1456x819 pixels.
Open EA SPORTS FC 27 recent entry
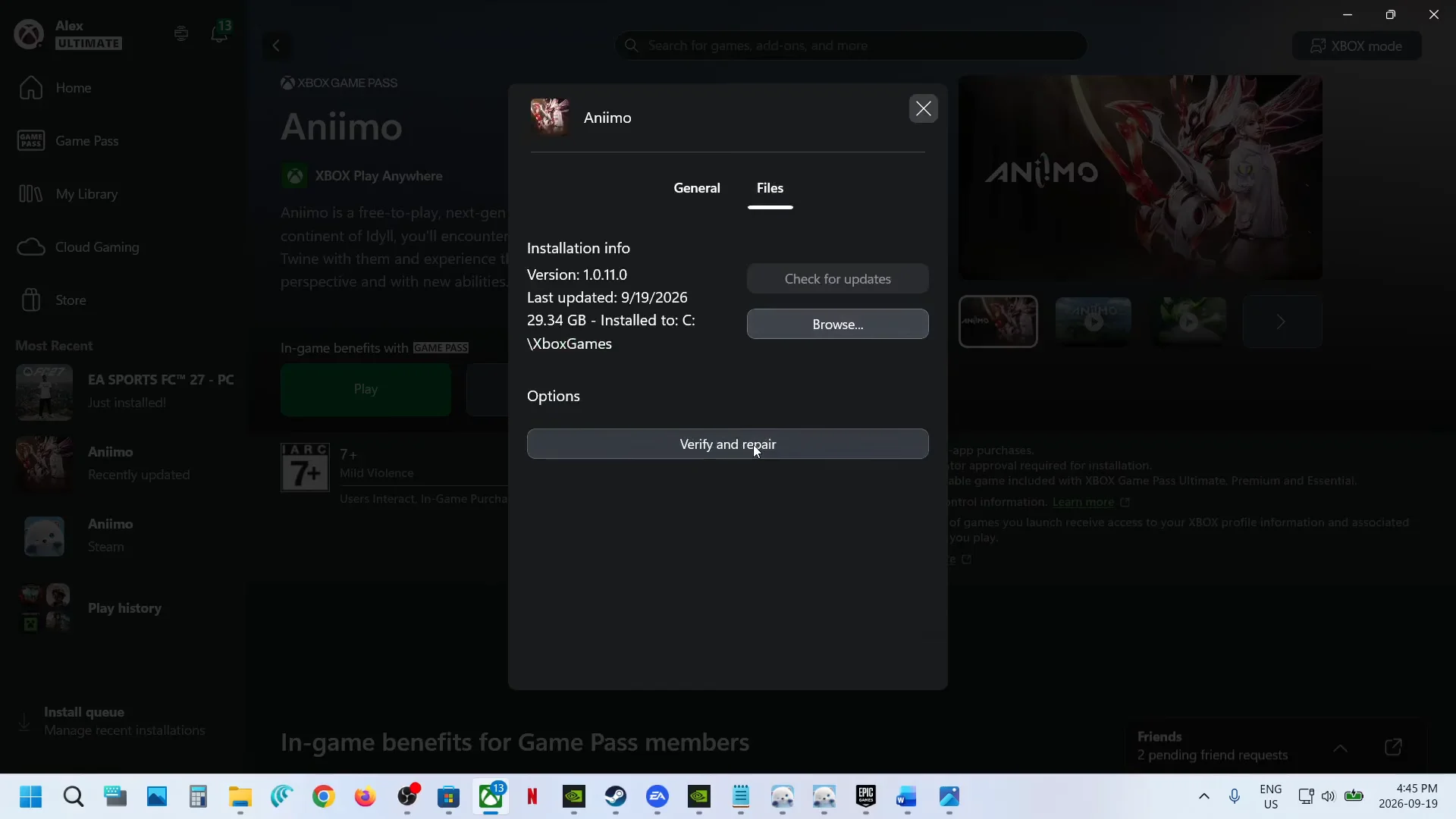tap(126, 391)
